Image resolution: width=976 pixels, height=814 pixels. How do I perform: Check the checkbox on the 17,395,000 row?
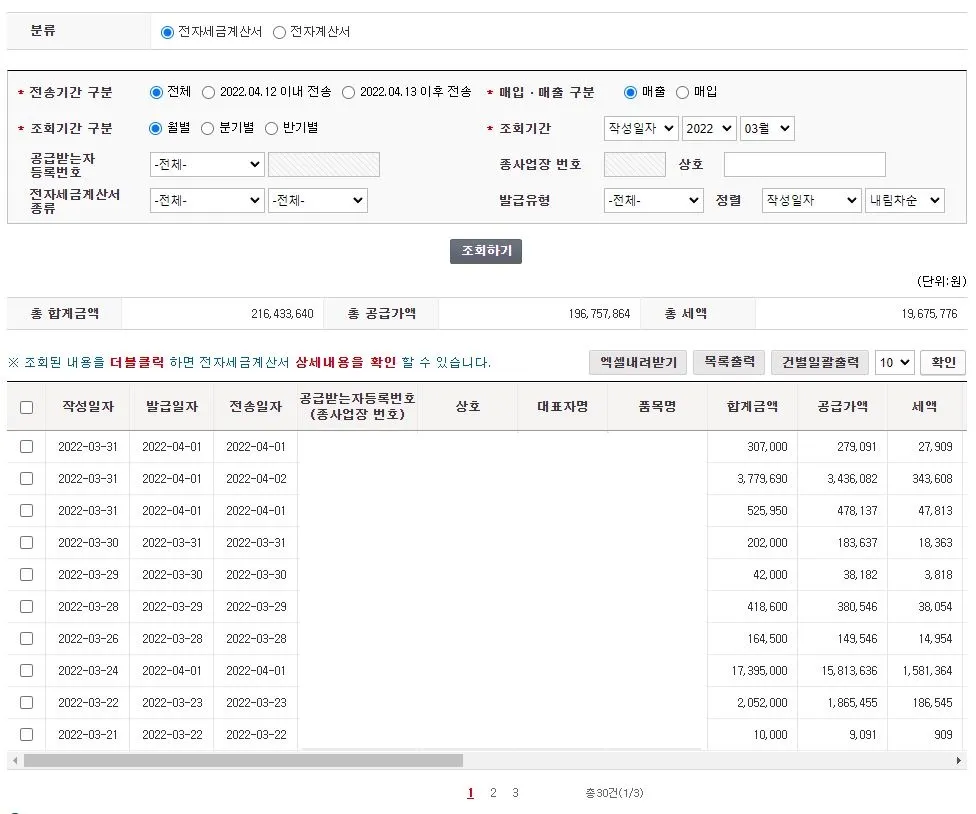tap(26, 671)
